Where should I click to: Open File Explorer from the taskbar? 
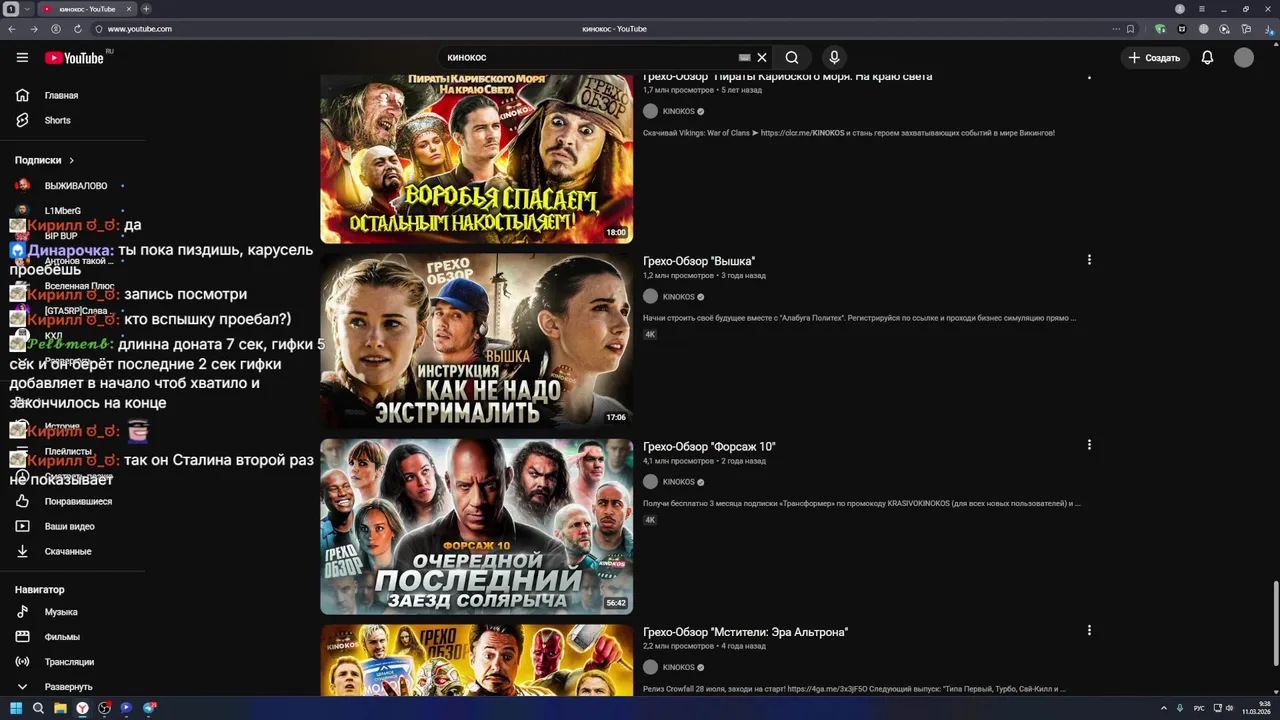point(60,708)
